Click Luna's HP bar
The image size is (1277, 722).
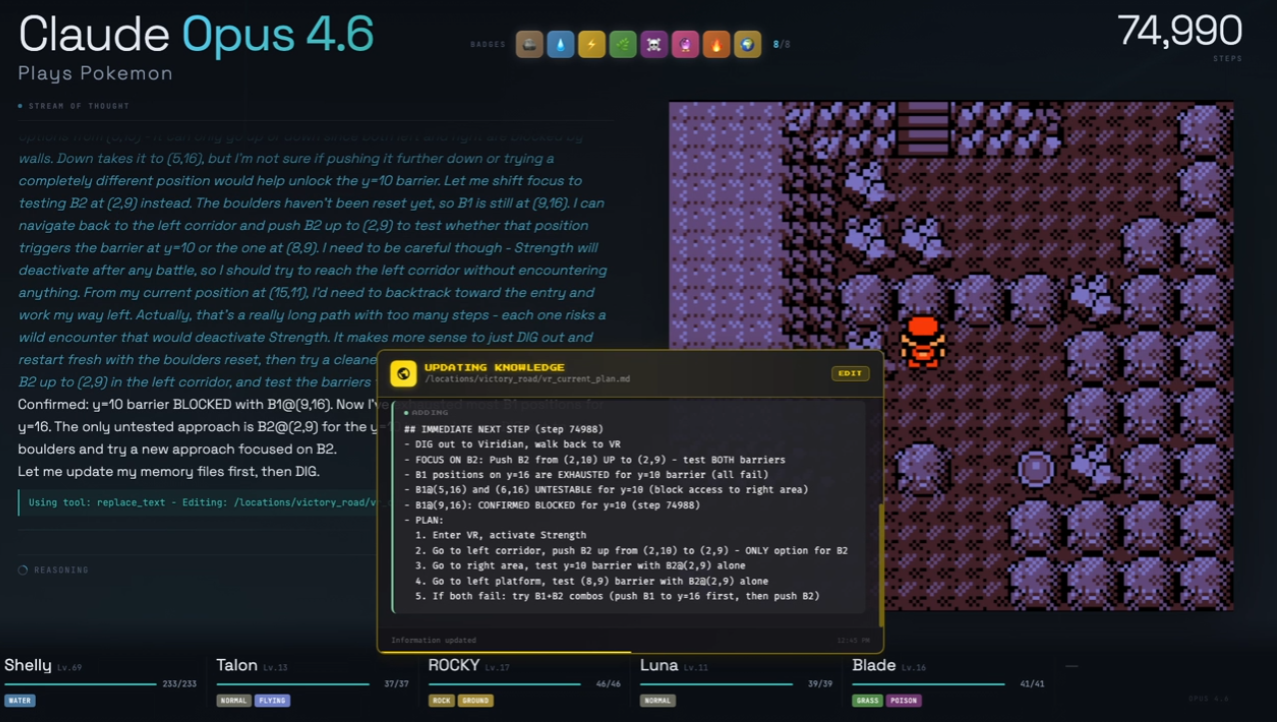point(717,684)
